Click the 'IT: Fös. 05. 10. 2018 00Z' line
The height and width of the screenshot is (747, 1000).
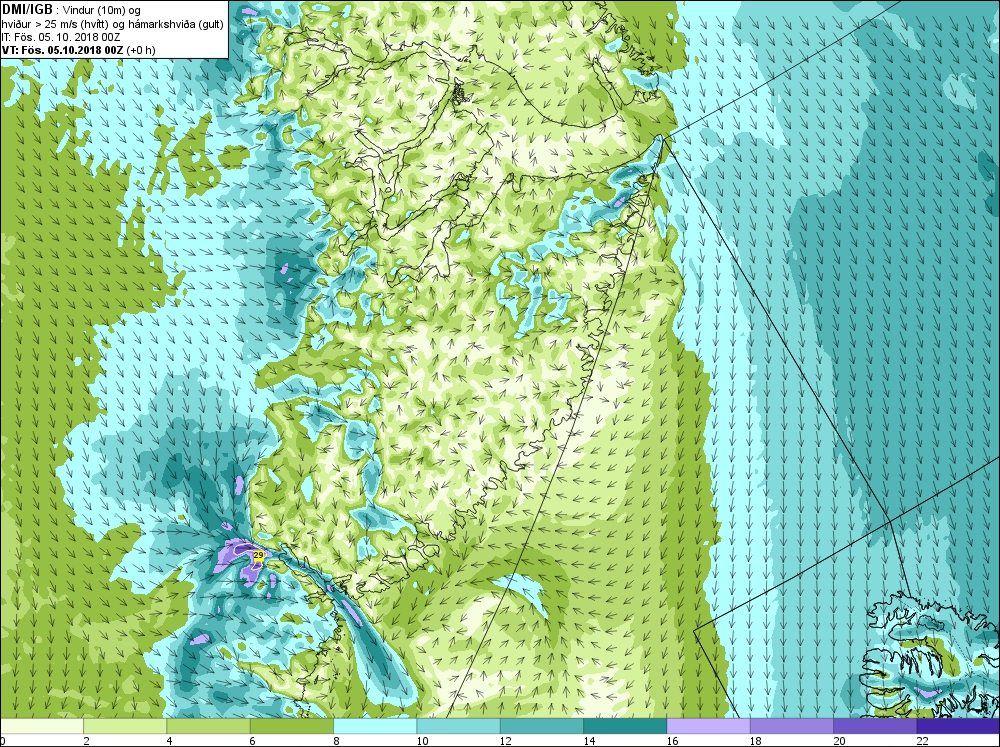(x=61, y=37)
